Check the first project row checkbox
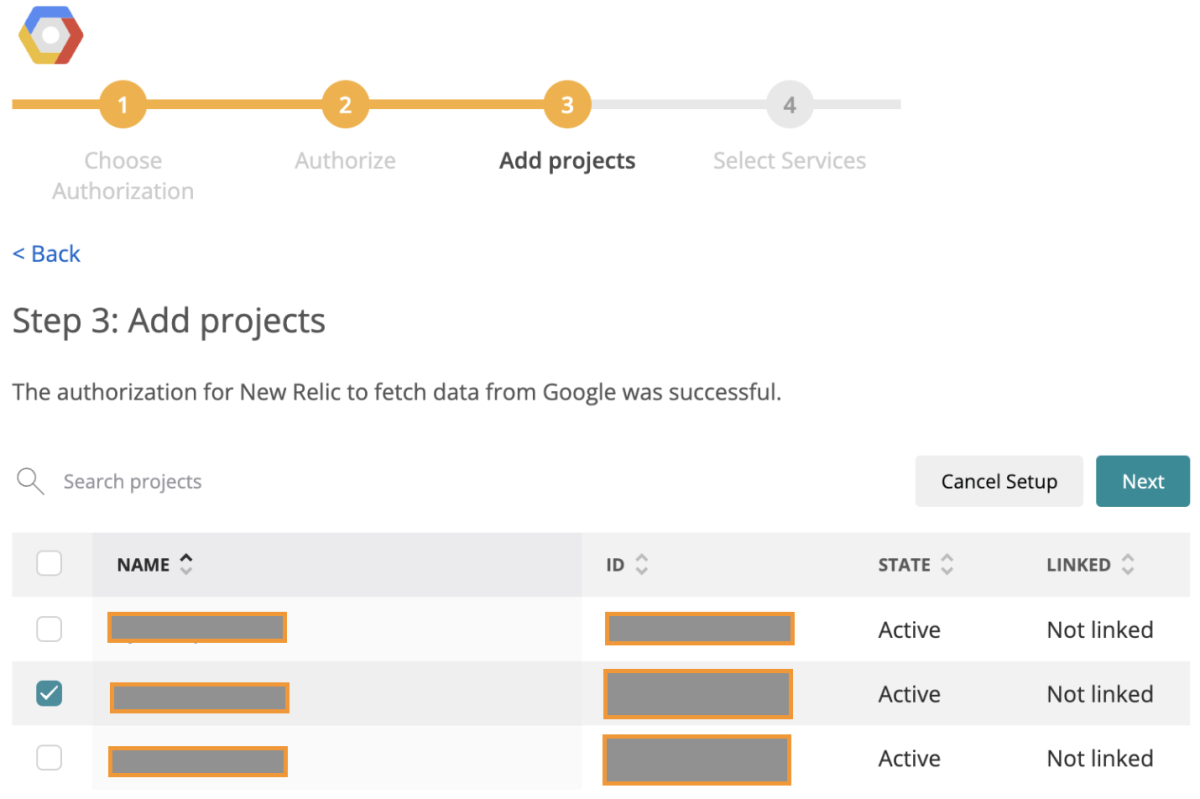1200x799 pixels. point(49,629)
